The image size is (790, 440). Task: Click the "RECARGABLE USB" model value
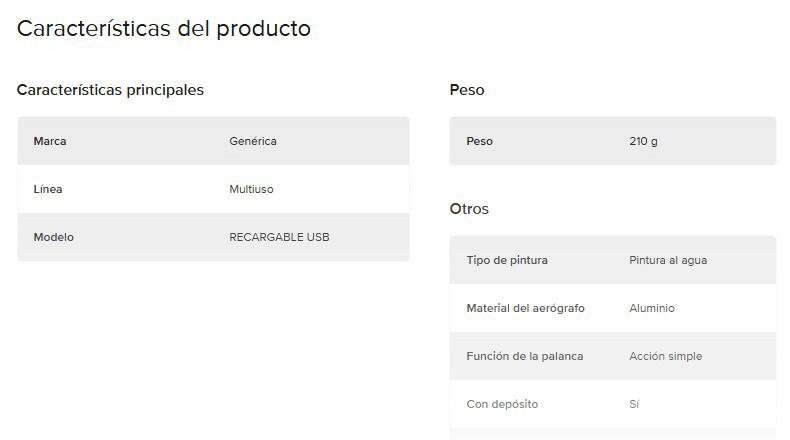click(x=279, y=237)
